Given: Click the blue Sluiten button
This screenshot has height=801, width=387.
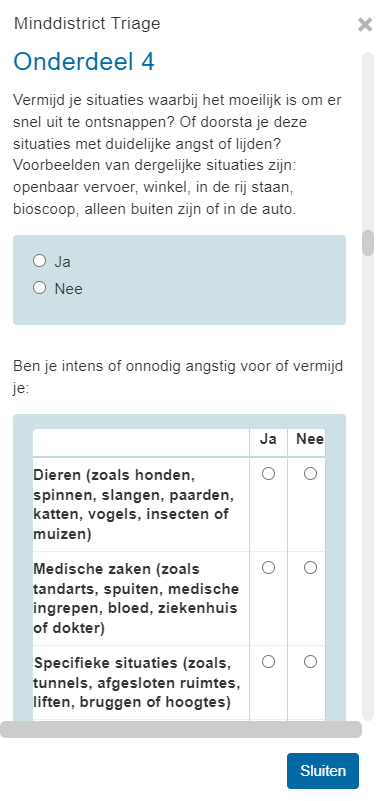Looking at the screenshot, I should (x=323, y=770).
